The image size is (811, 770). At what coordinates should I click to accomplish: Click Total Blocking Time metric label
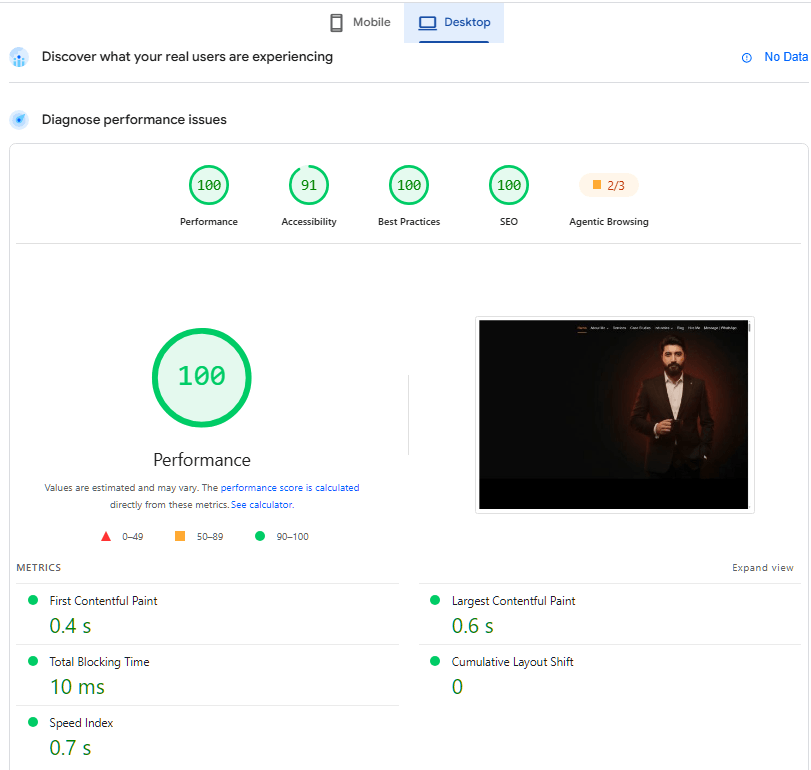coord(99,662)
